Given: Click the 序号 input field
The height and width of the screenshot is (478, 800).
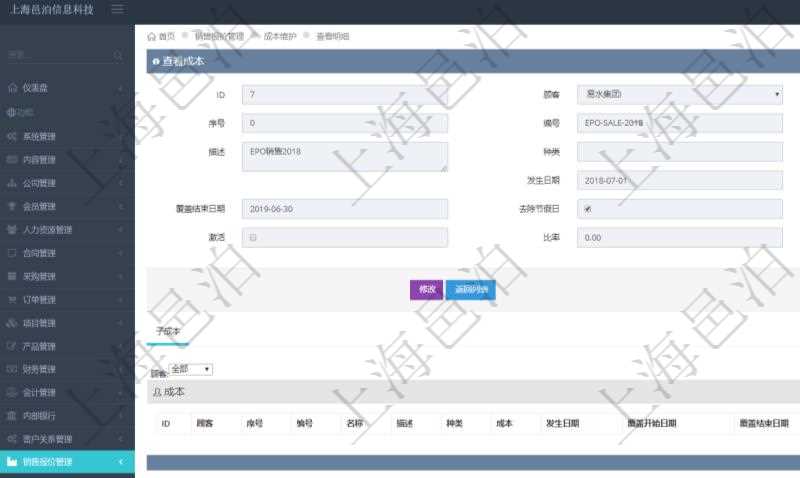Looking at the screenshot, I should (345, 123).
